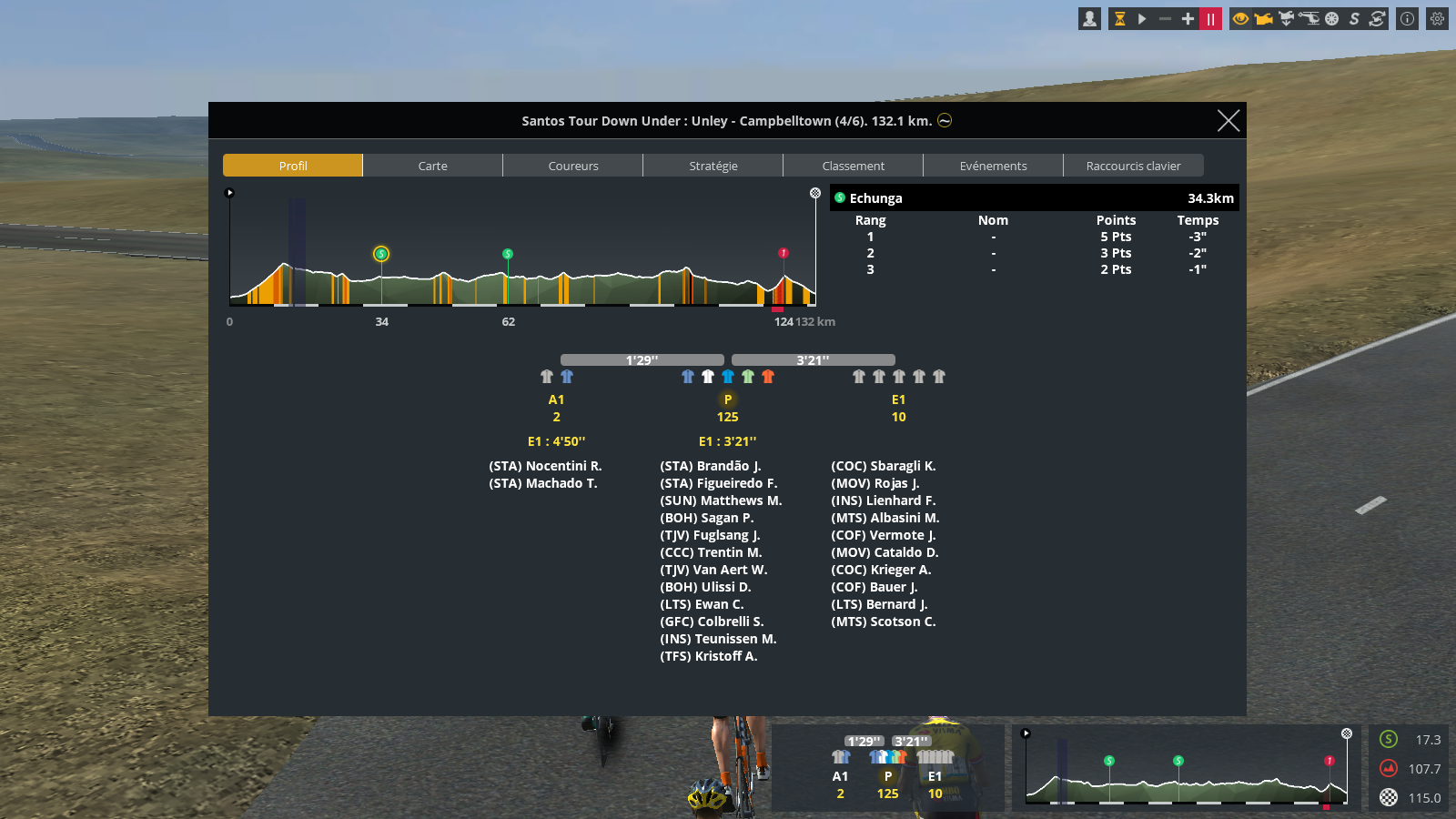Select rider (MTS) Scotson C.
Image resolution: width=1456 pixels, height=819 pixels.
884,622
